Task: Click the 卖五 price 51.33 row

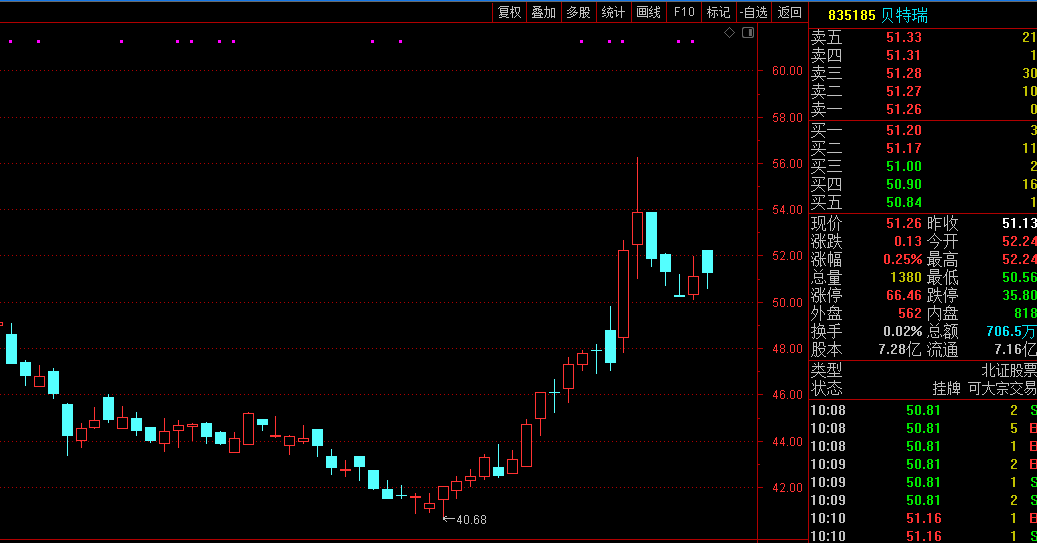Action: [x=903, y=37]
